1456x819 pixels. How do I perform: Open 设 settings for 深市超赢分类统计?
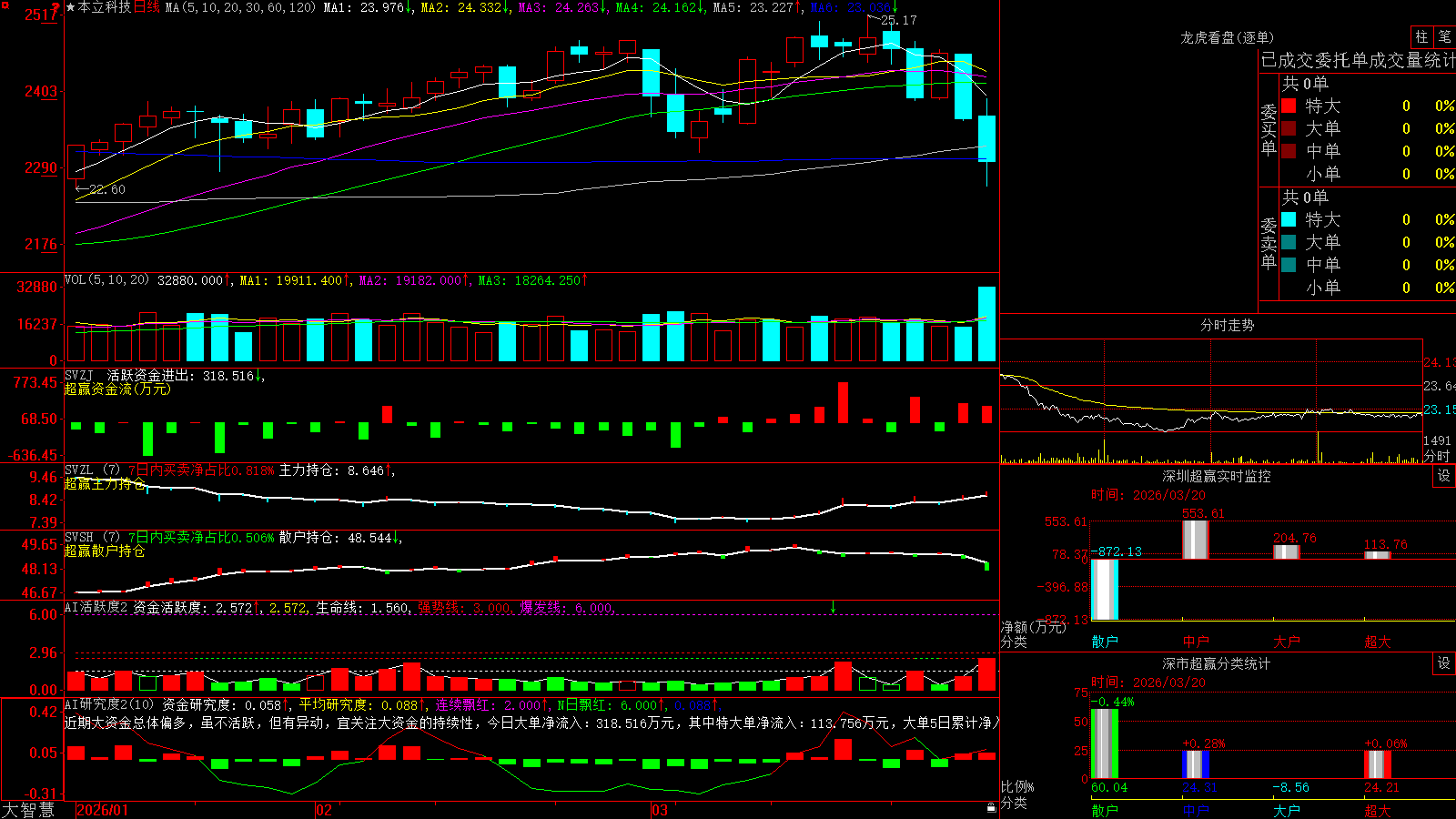1444,663
